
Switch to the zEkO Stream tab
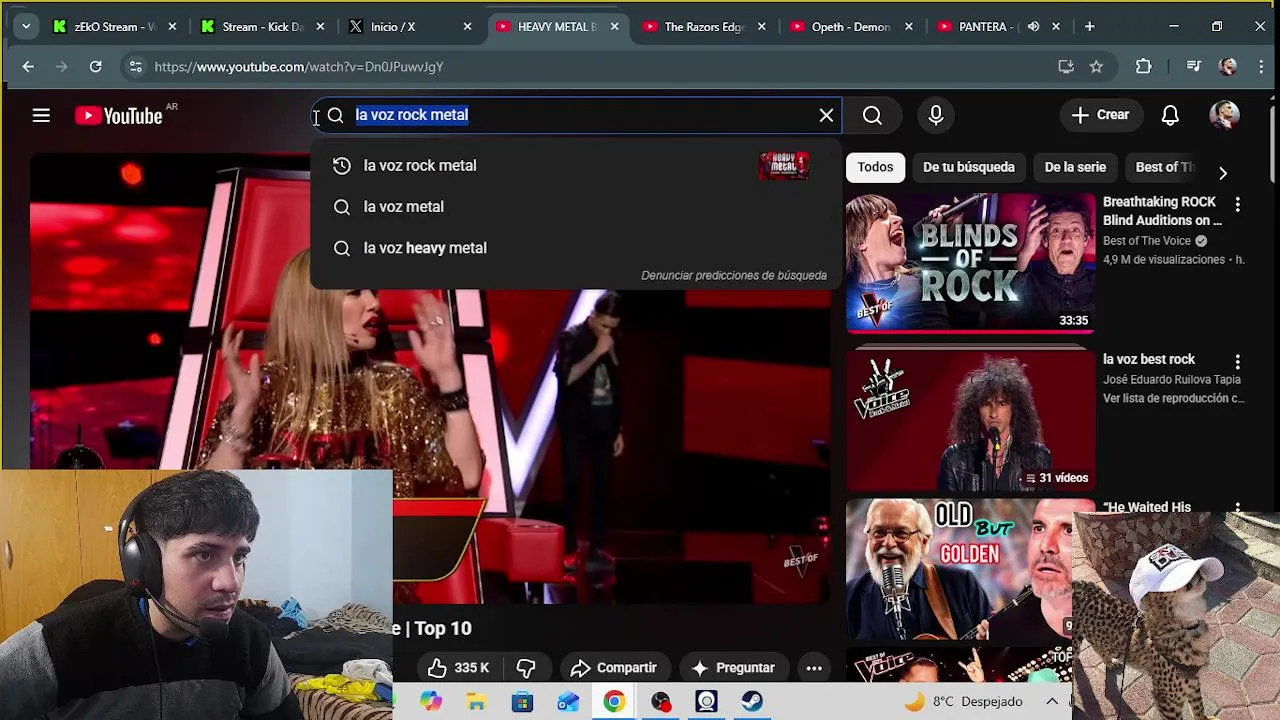[x=113, y=27]
